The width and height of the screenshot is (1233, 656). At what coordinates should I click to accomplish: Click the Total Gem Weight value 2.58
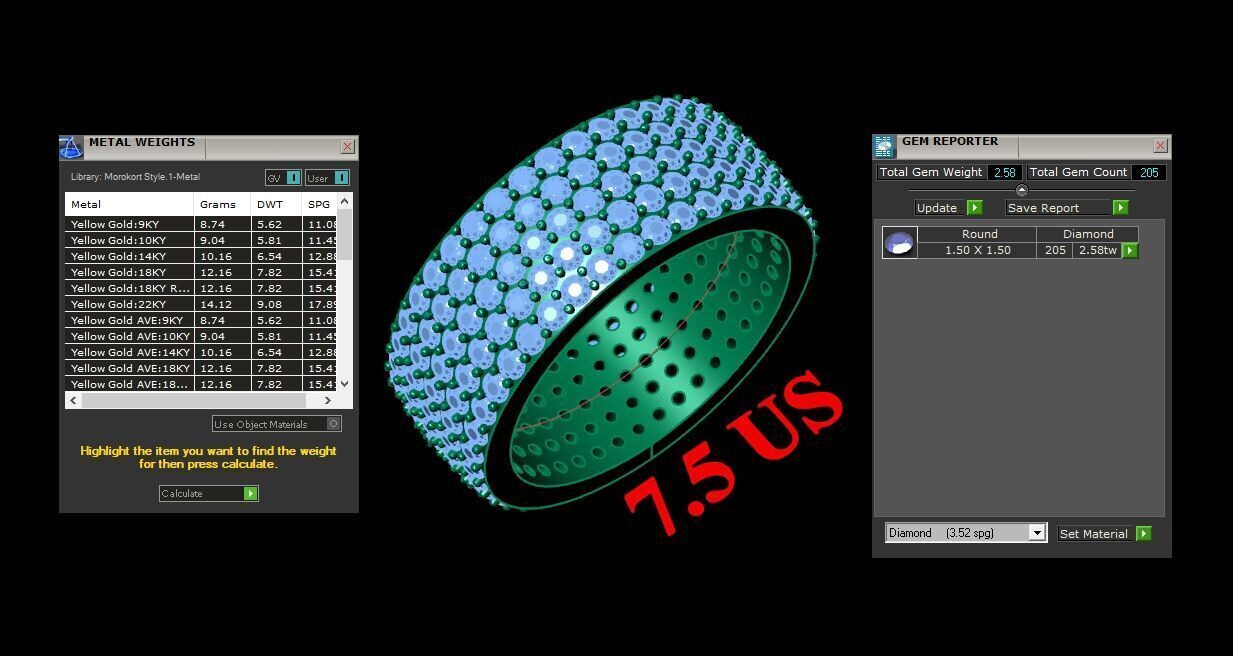1004,172
